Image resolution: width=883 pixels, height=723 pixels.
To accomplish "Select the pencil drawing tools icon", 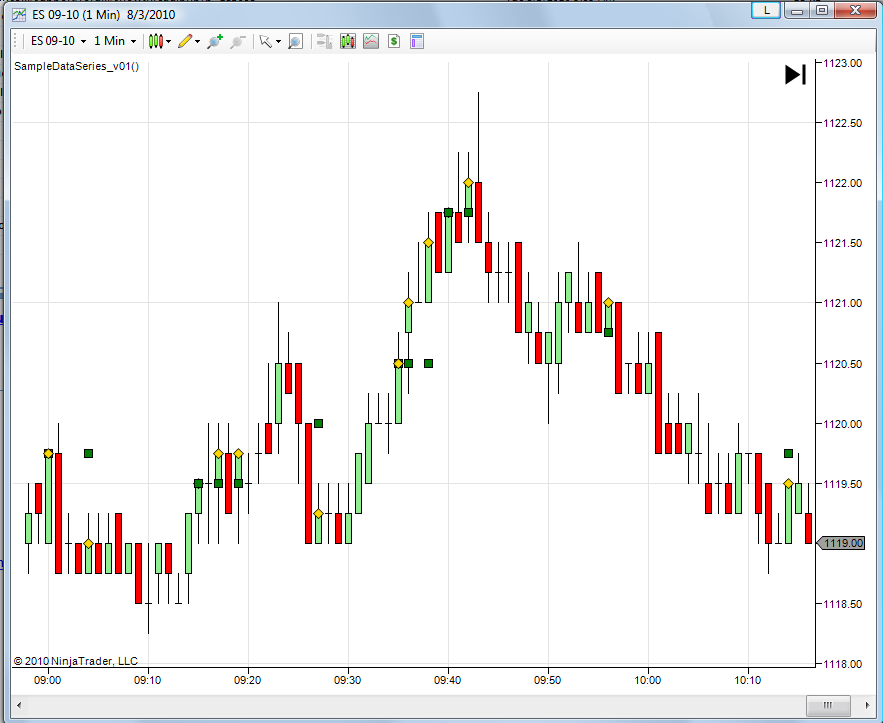I will (x=185, y=41).
